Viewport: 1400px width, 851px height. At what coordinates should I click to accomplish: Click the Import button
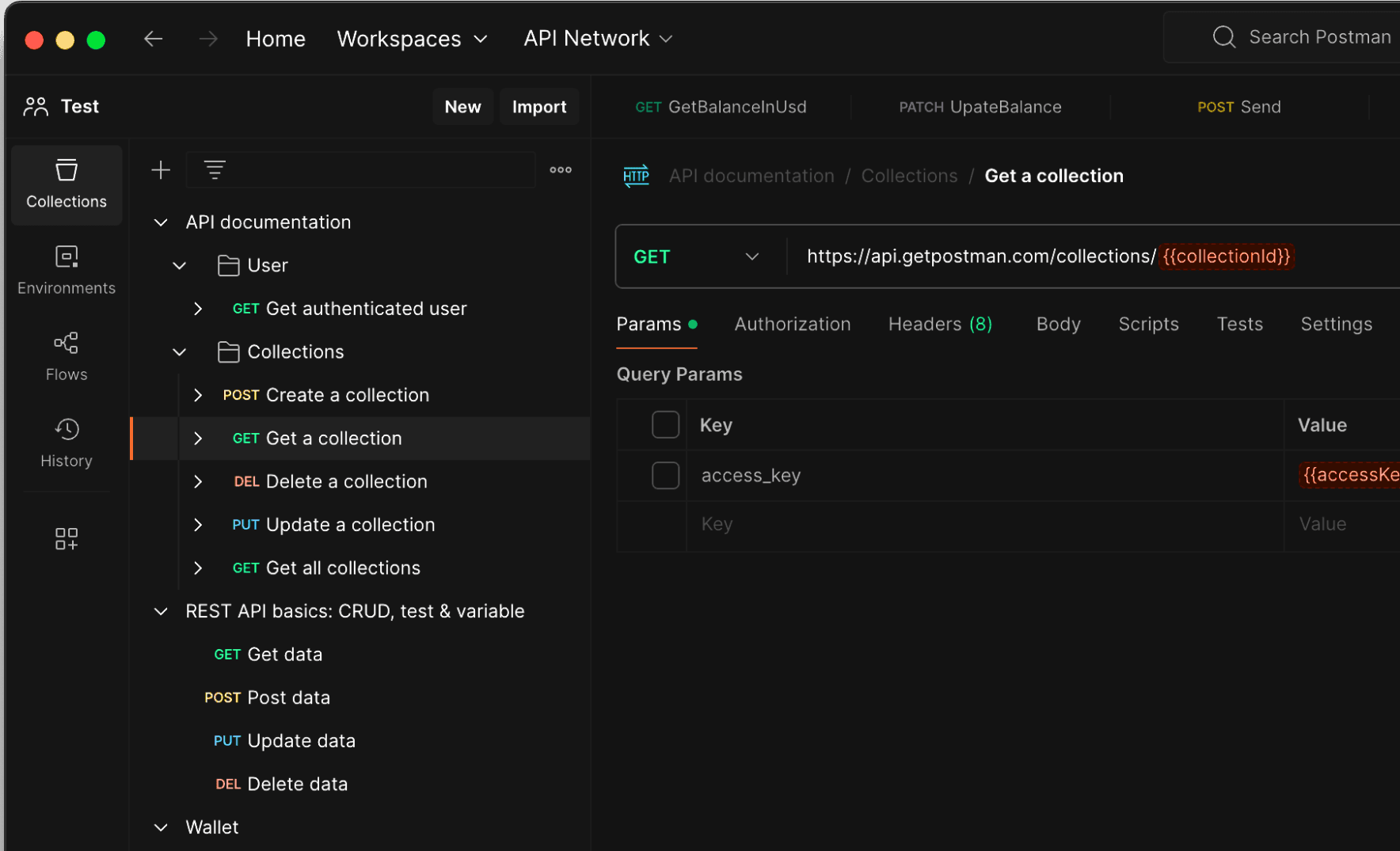click(x=539, y=107)
